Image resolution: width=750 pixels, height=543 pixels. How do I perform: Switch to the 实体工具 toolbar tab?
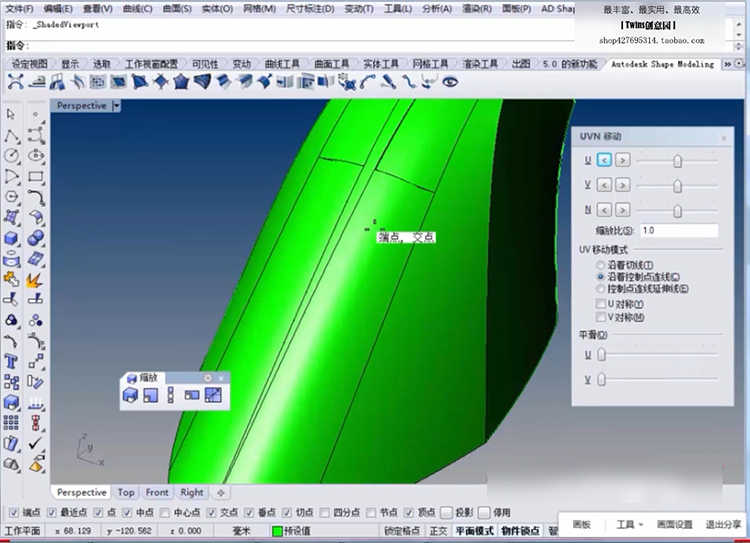click(381, 64)
